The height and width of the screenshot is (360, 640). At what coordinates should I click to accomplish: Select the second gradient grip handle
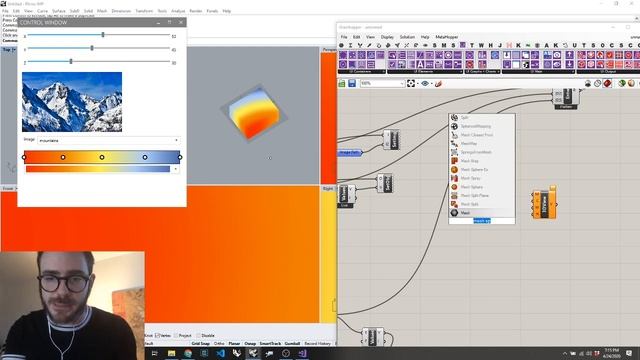[63, 157]
